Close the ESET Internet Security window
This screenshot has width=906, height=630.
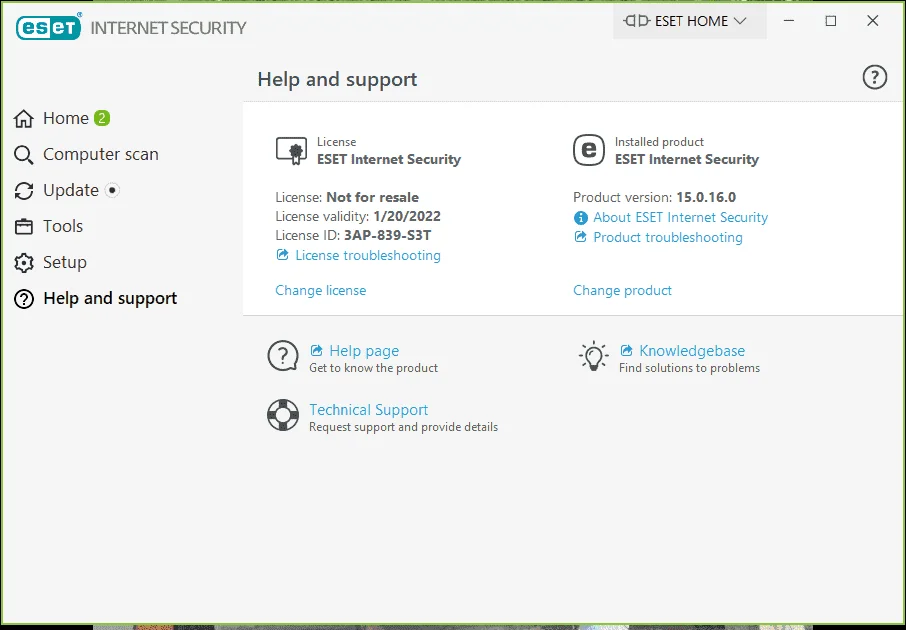(x=872, y=21)
